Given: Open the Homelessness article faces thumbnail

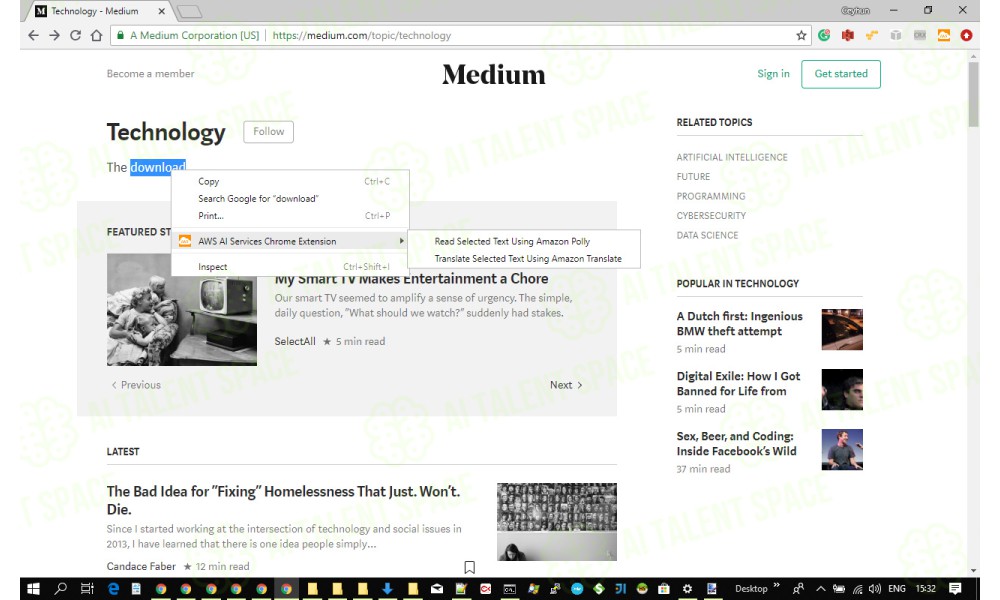Looking at the screenshot, I should [557, 522].
